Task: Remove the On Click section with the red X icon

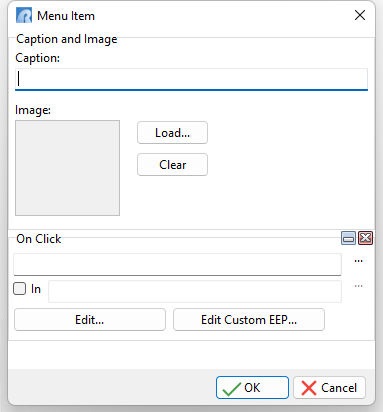Action: tap(365, 238)
